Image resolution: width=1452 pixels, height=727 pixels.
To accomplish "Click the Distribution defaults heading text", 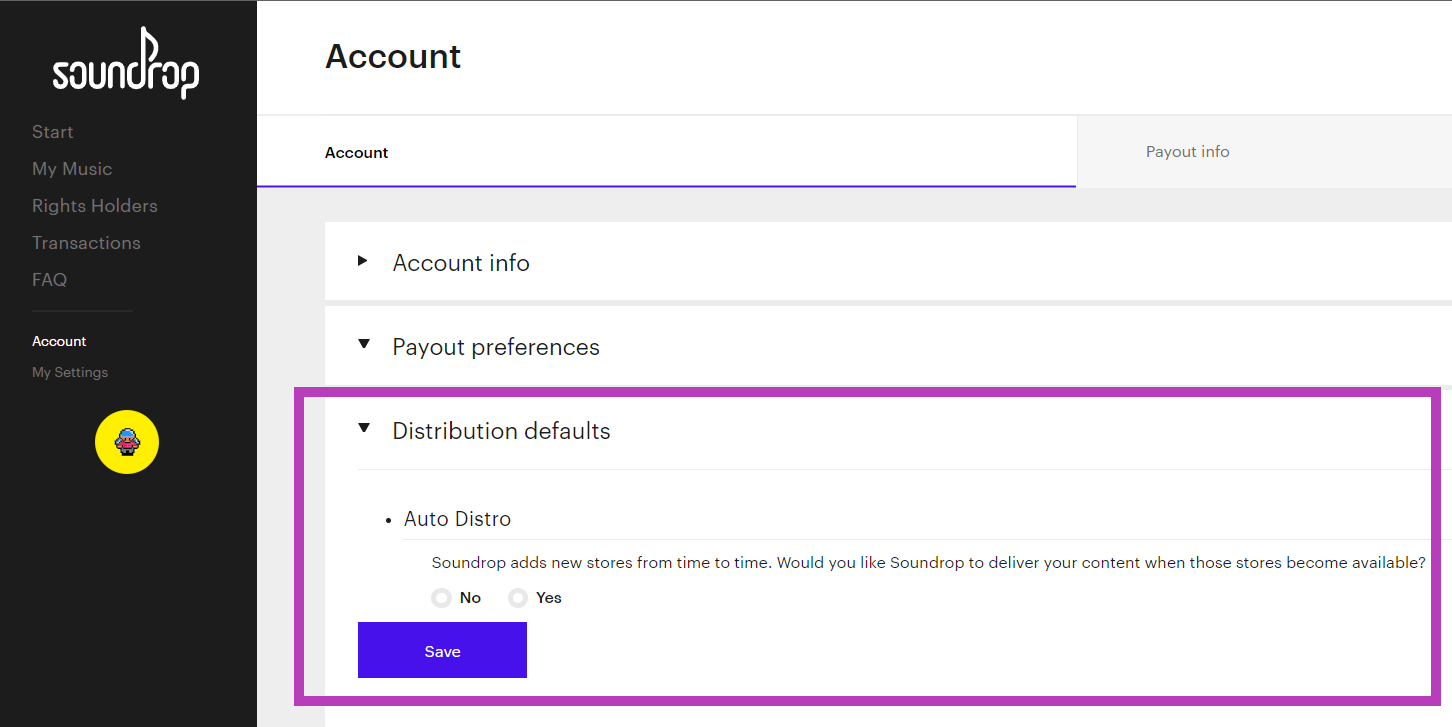I will point(501,431).
